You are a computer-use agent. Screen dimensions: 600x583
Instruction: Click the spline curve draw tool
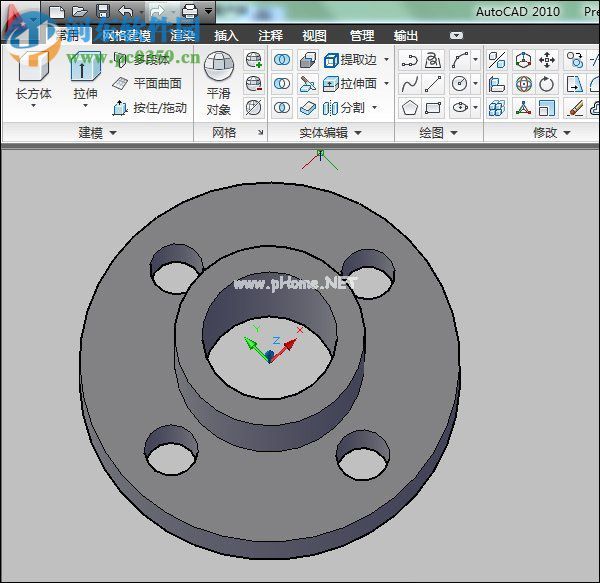409,83
